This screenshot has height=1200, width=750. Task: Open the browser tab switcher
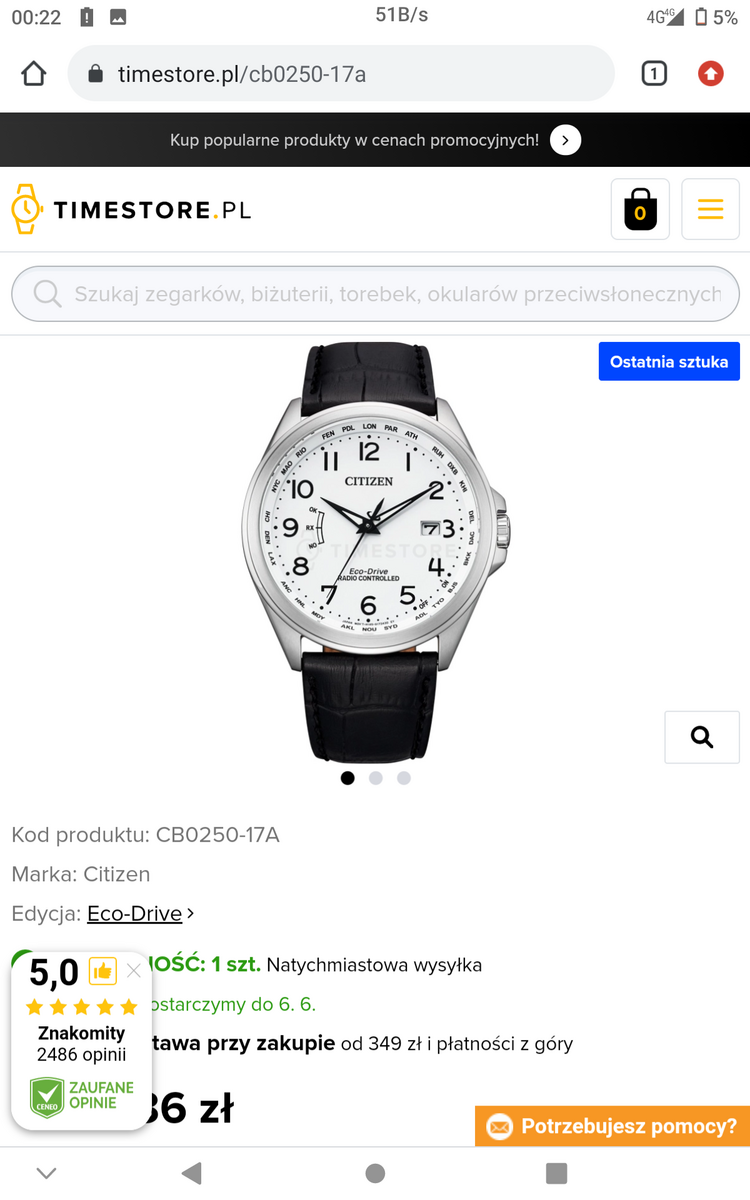[x=654, y=74]
